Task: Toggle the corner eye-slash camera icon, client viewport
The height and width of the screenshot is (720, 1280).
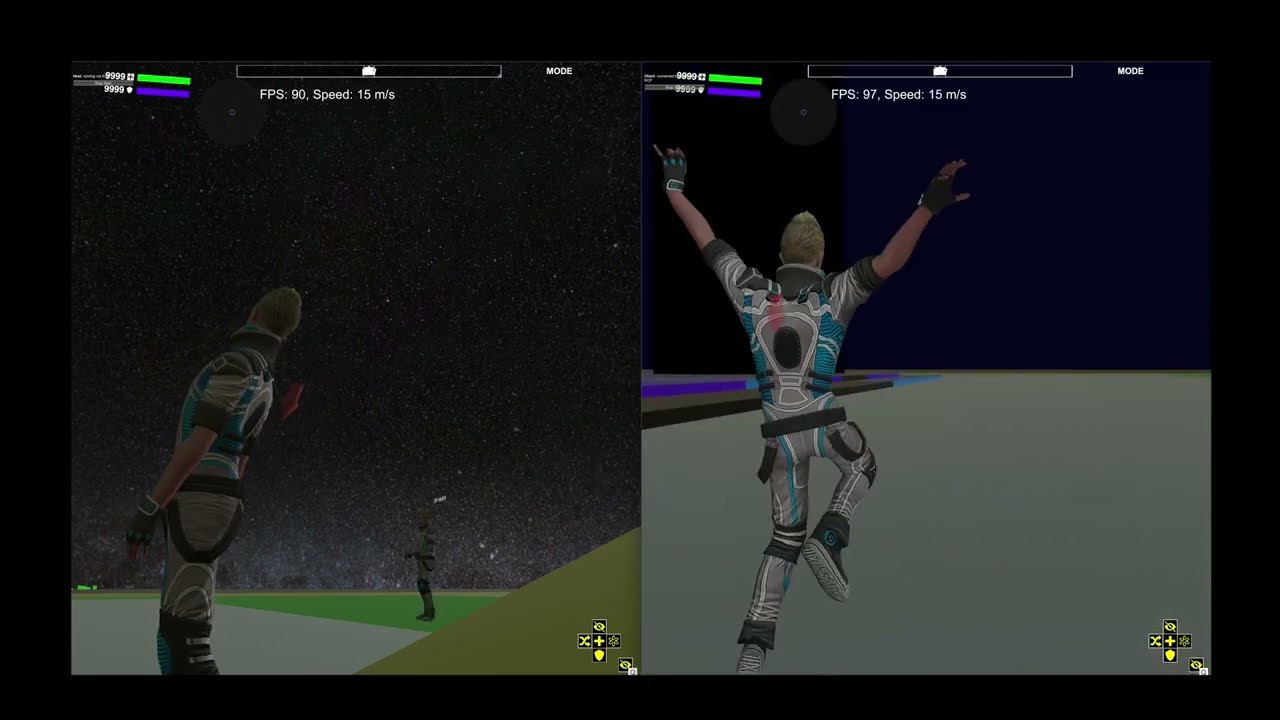Action: tap(1196, 666)
